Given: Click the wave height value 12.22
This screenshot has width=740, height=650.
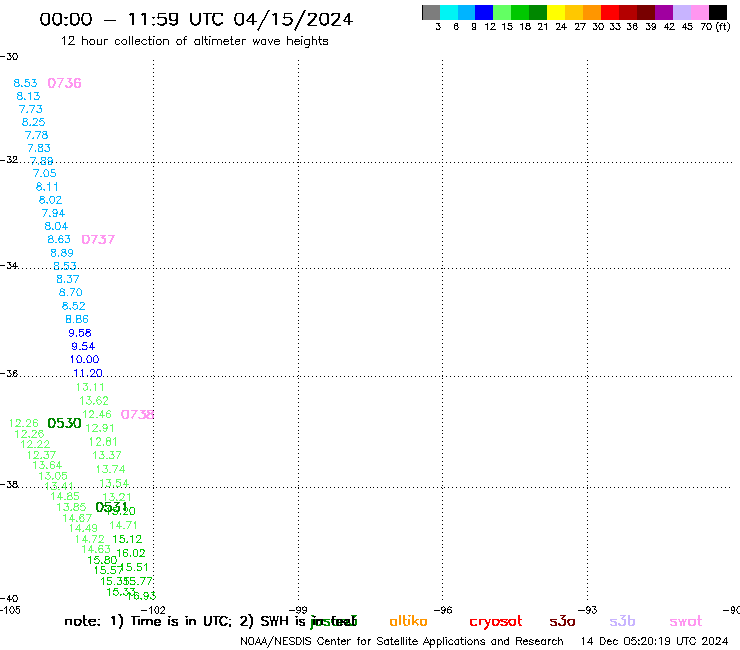Looking at the screenshot, I should click(x=35, y=444).
